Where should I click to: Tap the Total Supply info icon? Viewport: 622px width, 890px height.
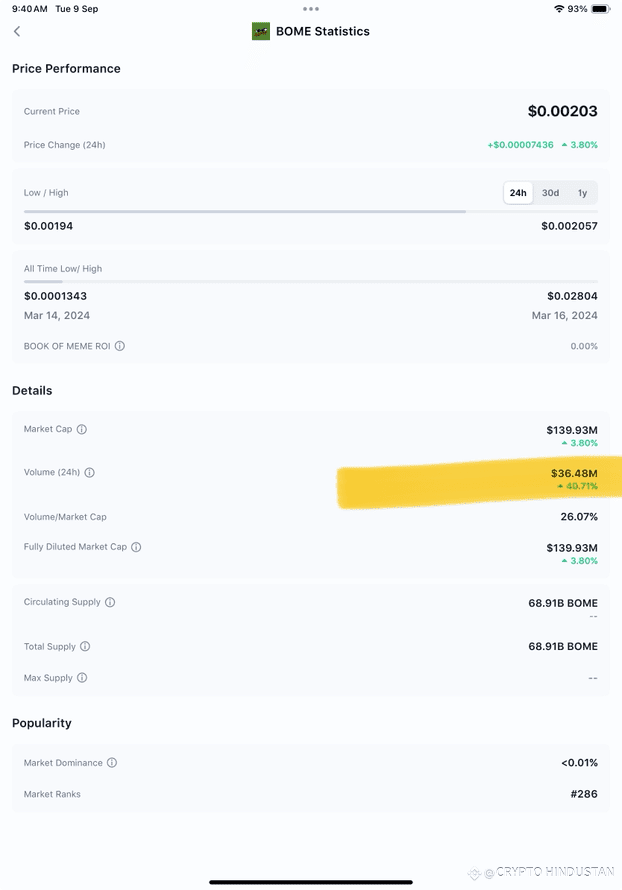85,646
